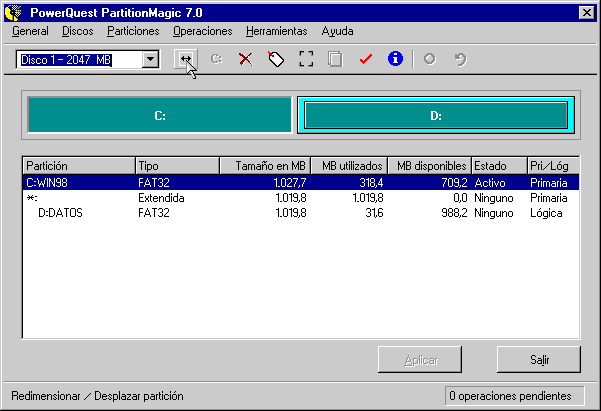Click the convert partition C: icon
Viewport: 601px width, 411px height.
(x=216, y=59)
